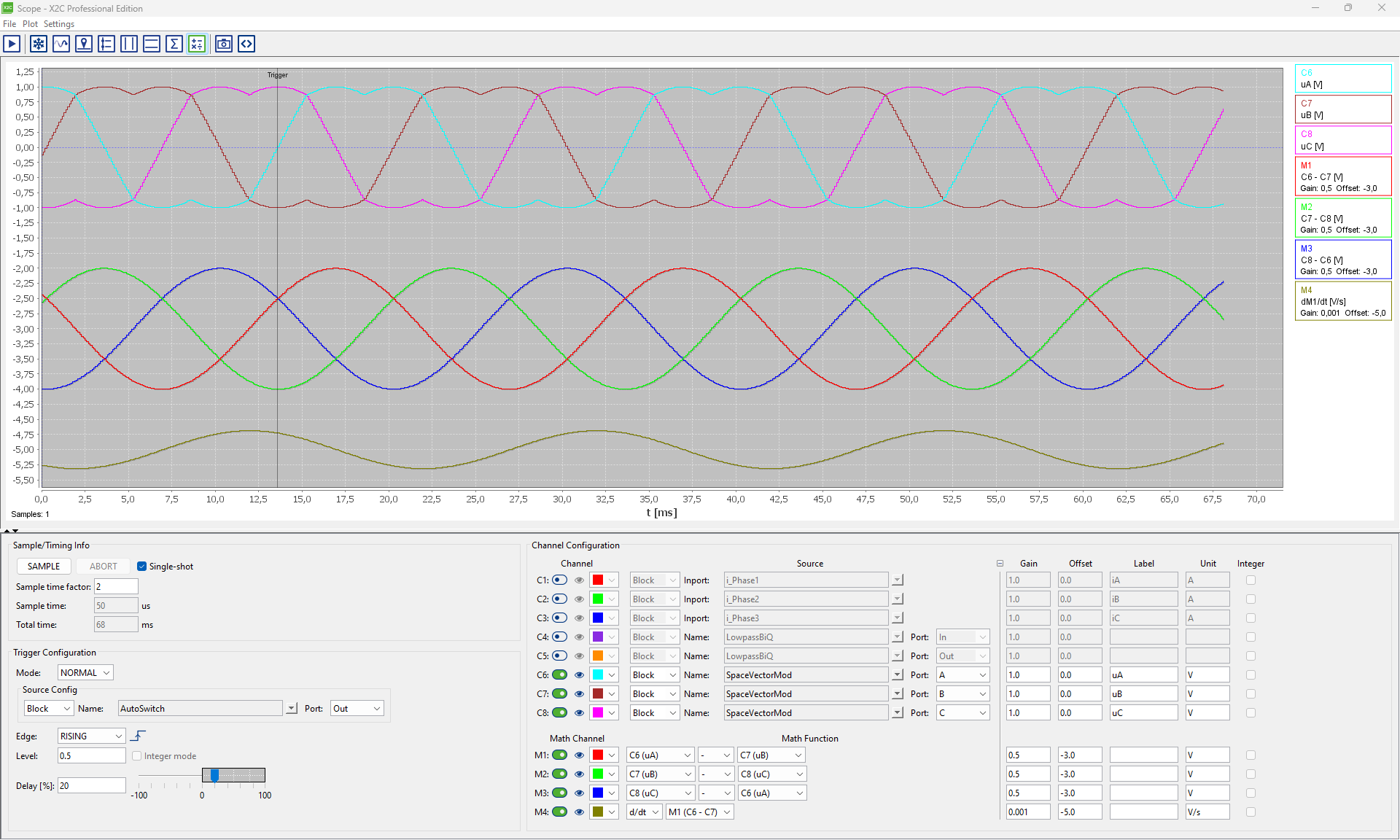Hide math channel M1 eye icon
This screenshot has width=1400, height=840.
[579, 755]
